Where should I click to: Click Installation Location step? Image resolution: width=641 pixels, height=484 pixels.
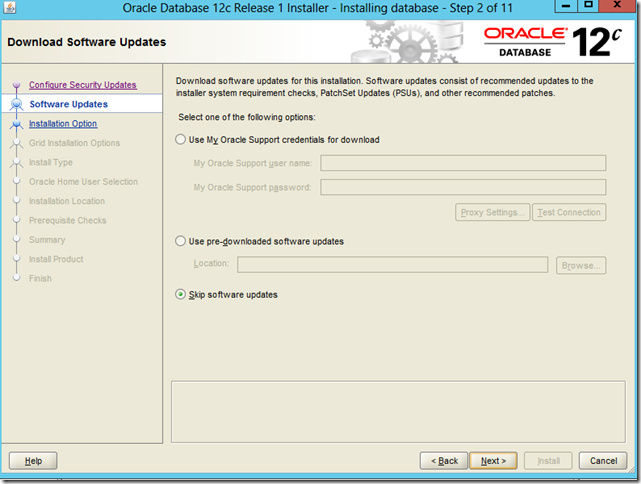(x=67, y=201)
